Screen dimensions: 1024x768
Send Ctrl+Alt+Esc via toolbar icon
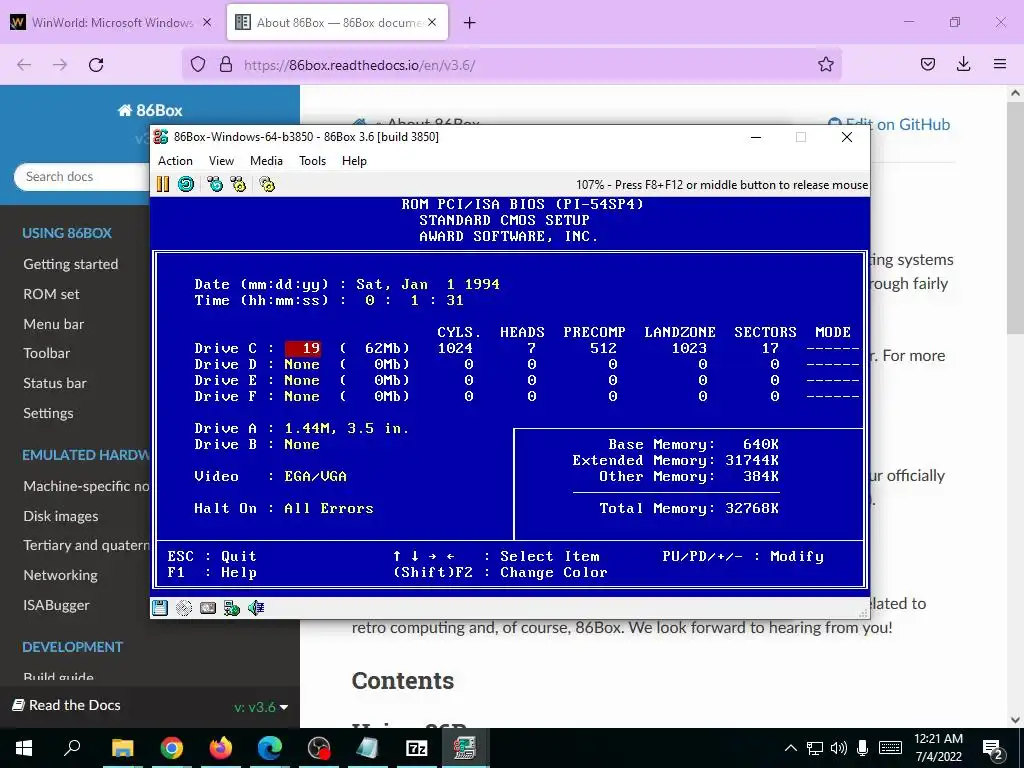tap(238, 185)
